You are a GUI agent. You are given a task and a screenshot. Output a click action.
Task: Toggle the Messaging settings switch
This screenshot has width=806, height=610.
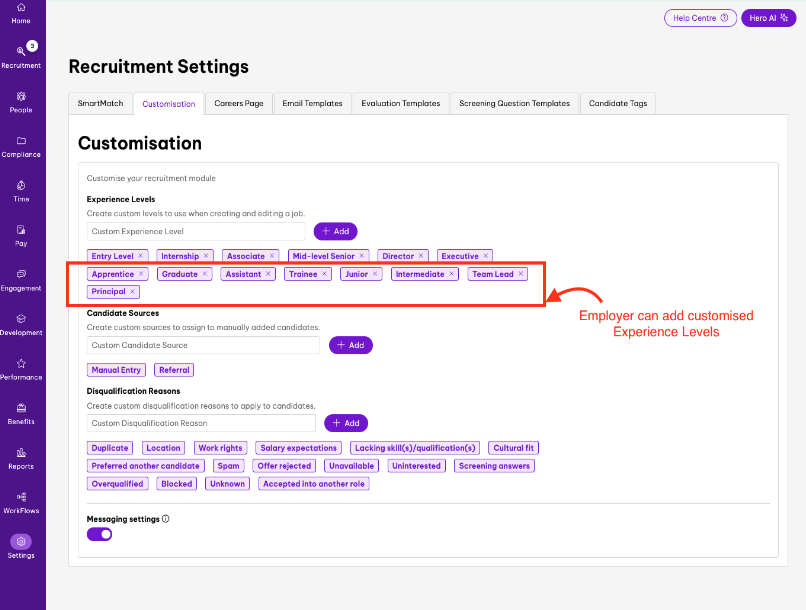pos(99,534)
